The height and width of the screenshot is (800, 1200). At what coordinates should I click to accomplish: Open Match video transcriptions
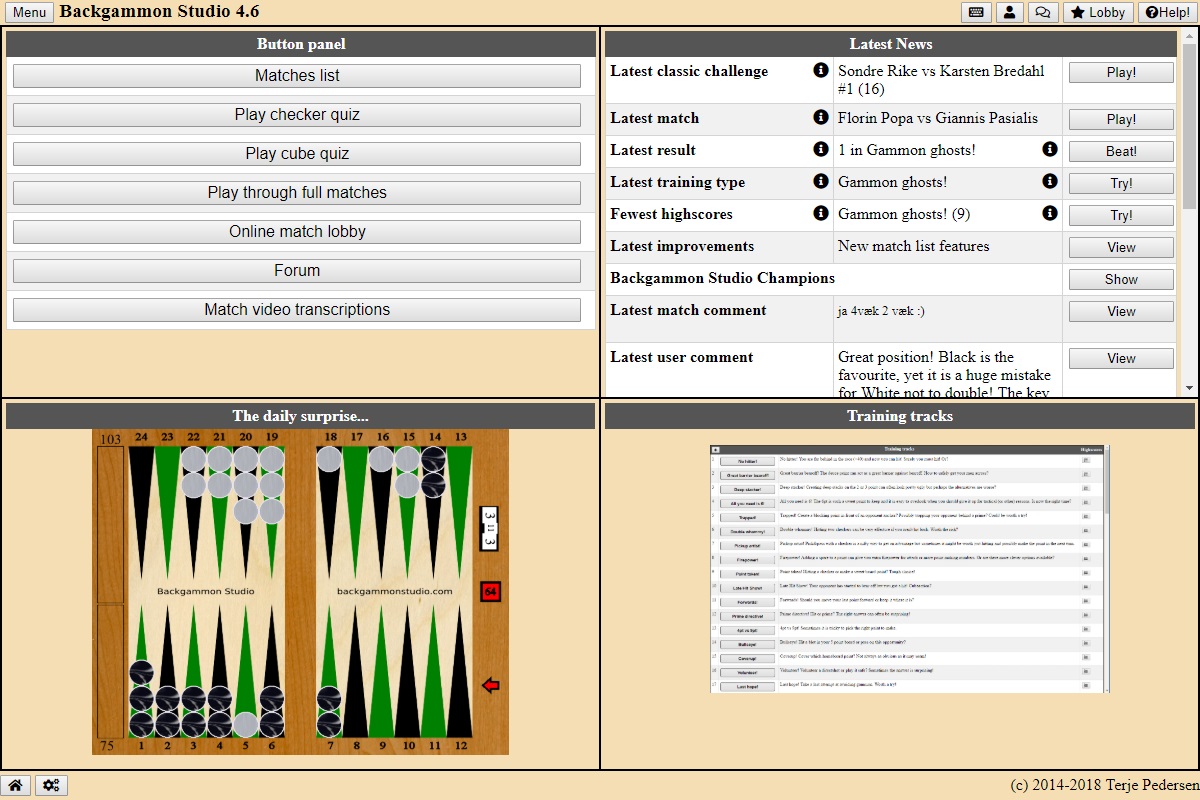click(x=297, y=310)
